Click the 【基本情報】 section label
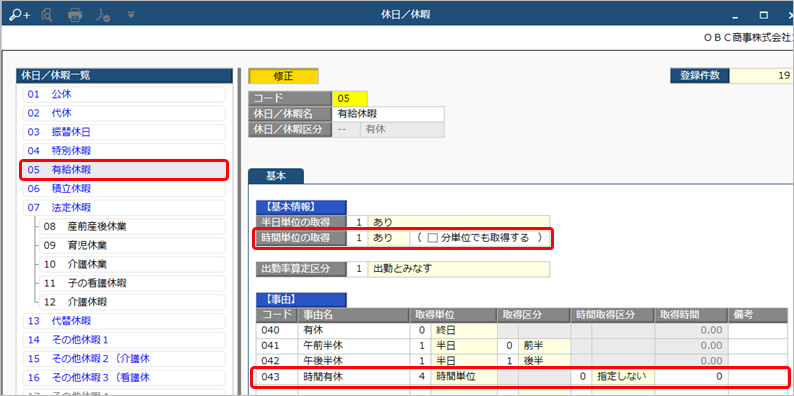 [x=301, y=207]
